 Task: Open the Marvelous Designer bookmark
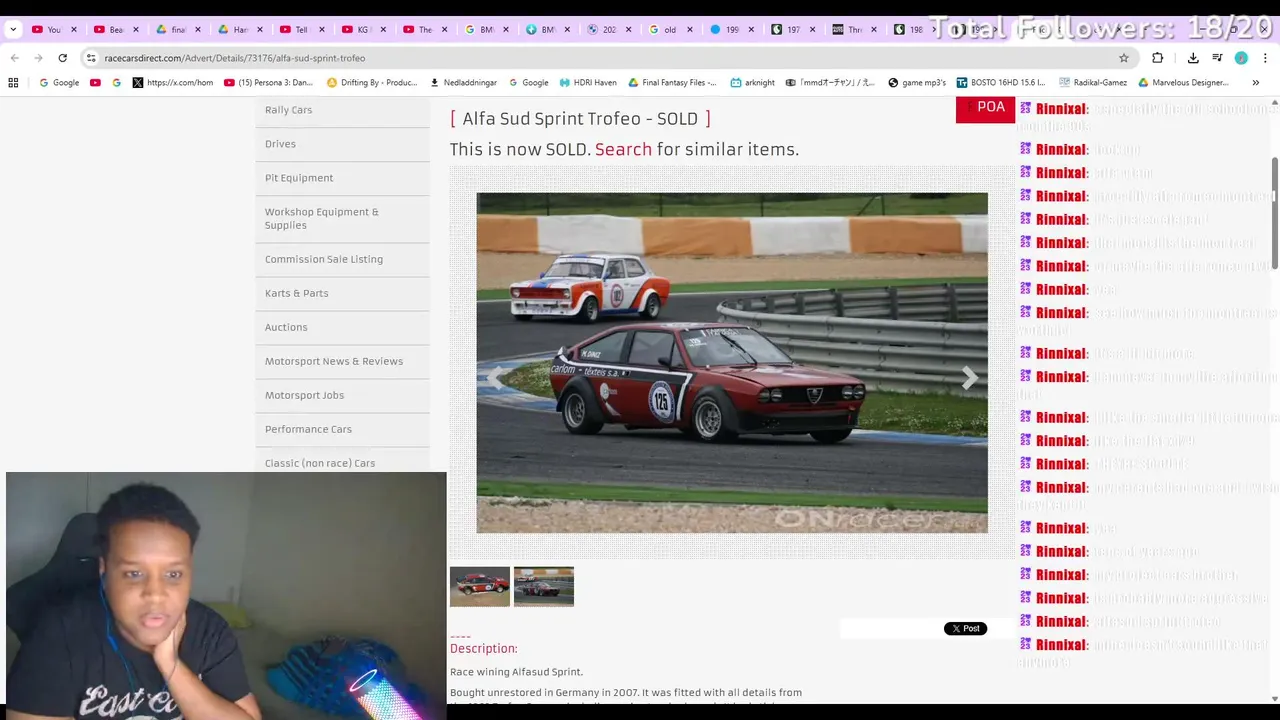pos(1183,83)
